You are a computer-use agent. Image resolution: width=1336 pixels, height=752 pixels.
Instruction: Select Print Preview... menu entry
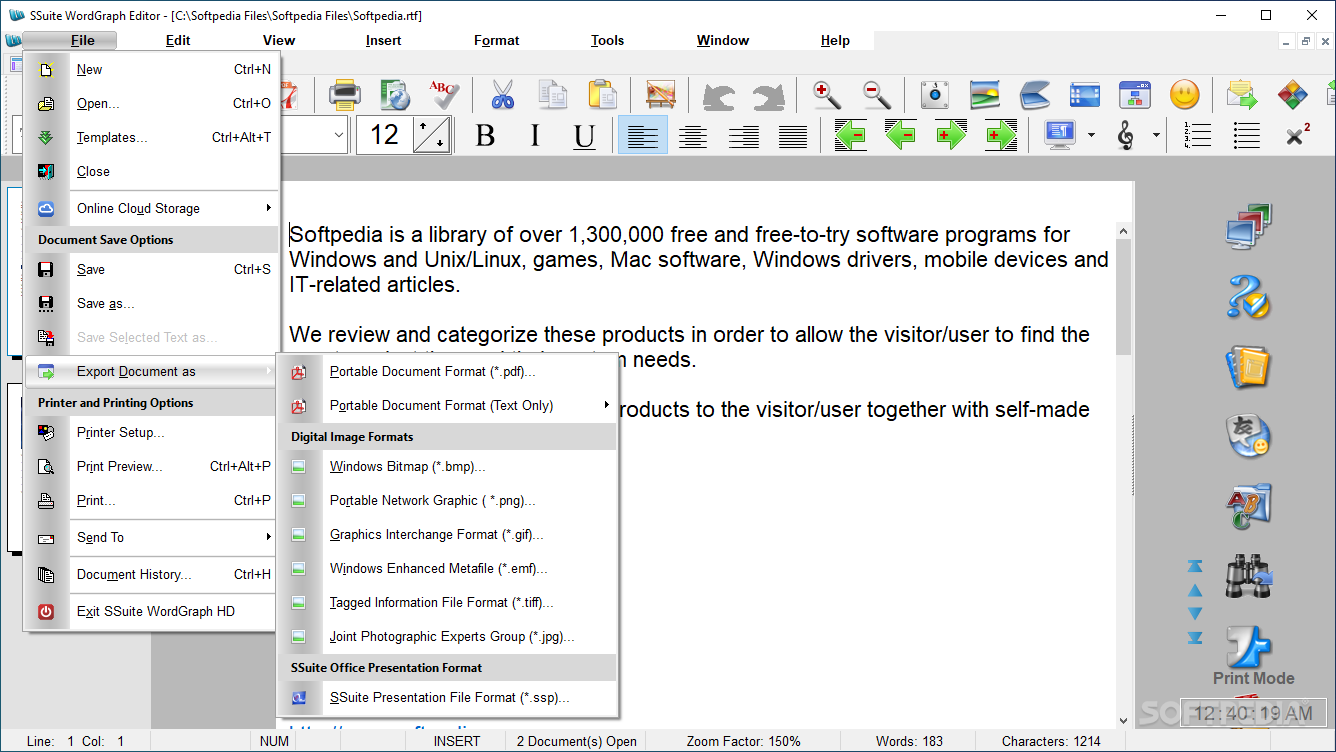point(150,466)
